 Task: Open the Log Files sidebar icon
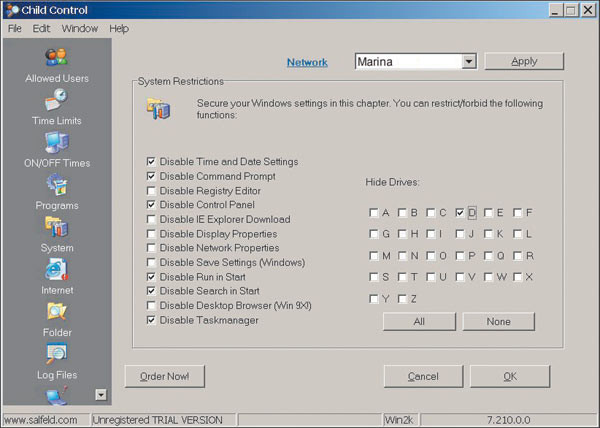pos(56,355)
